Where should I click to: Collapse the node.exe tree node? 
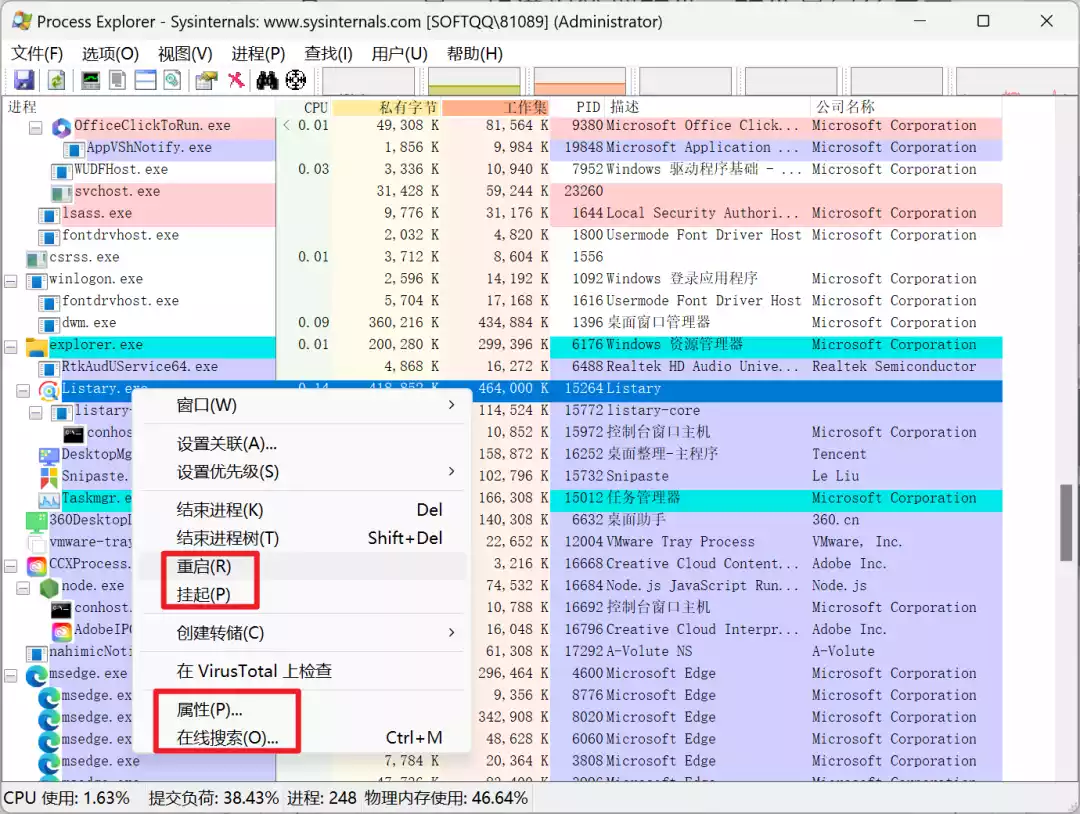click(x=23, y=587)
